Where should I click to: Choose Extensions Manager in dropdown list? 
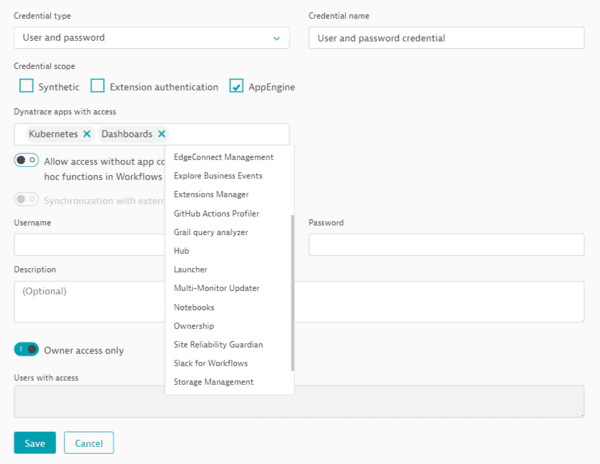pos(230,195)
